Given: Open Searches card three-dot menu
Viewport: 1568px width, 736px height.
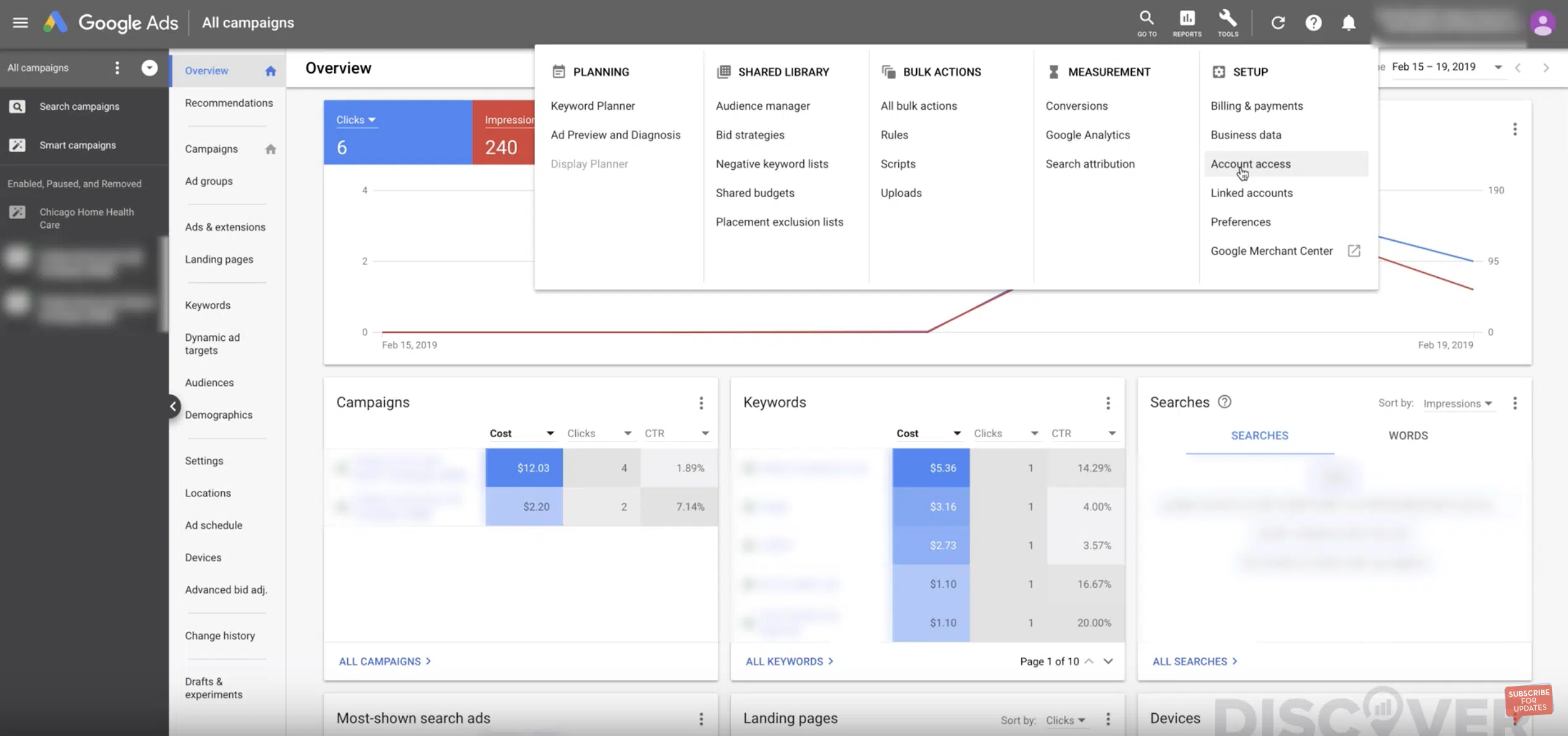Looking at the screenshot, I should [1514, 403].
